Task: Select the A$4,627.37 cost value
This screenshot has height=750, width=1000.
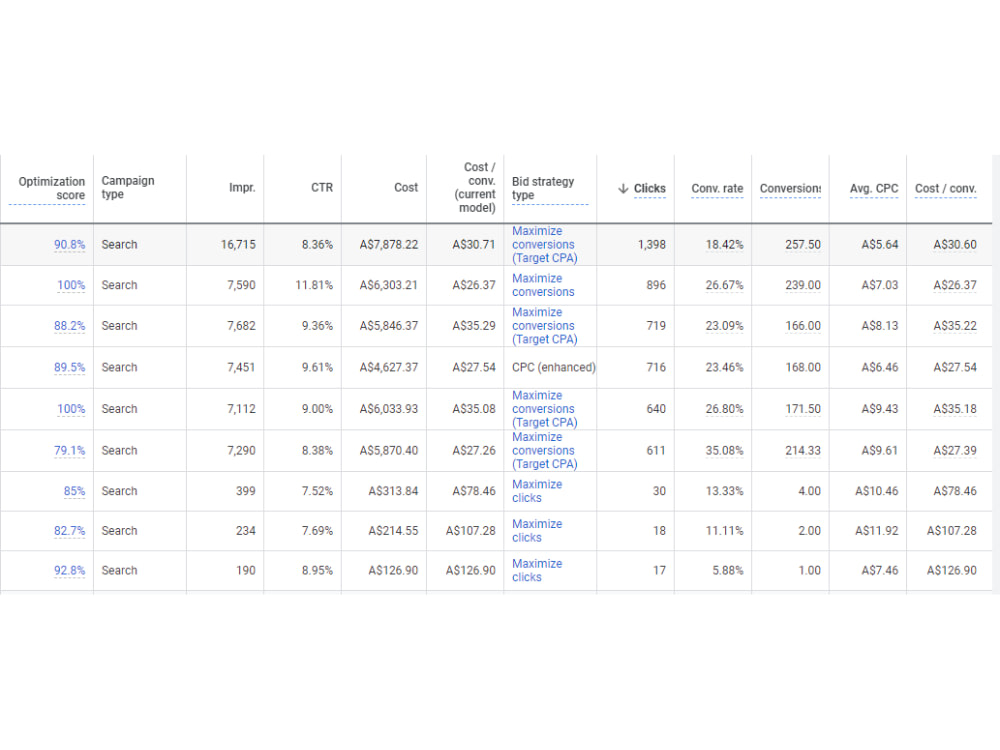Action: (389, 367)
